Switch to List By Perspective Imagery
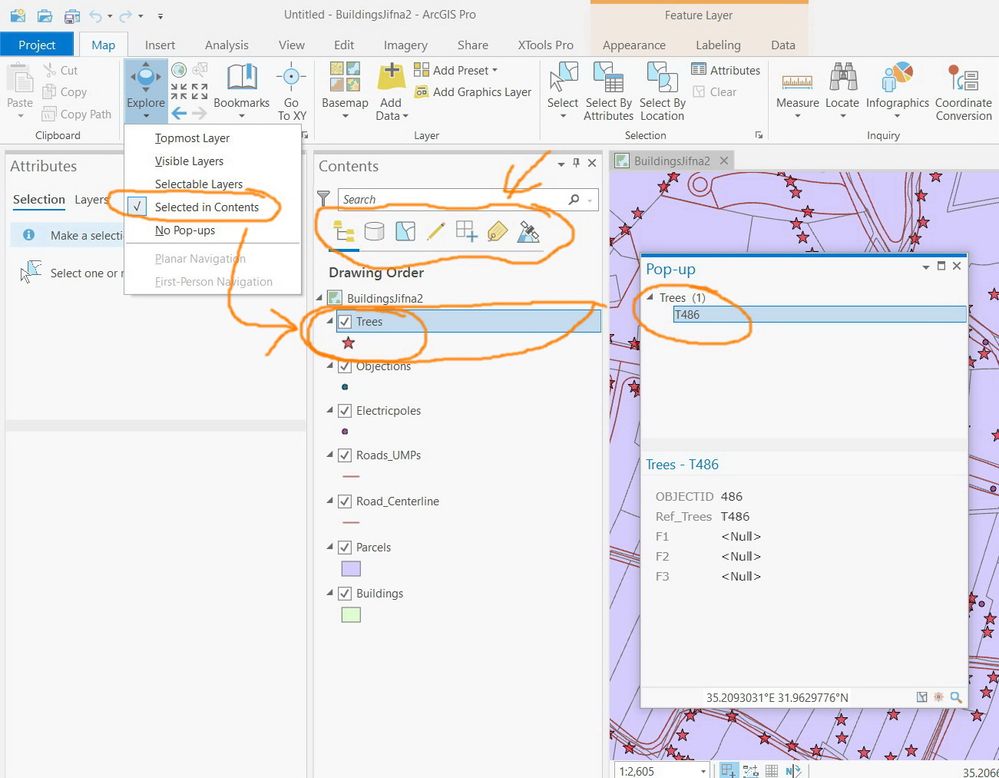Image resolution: width=999 pixels, height=778 pixels. point(528,231)
